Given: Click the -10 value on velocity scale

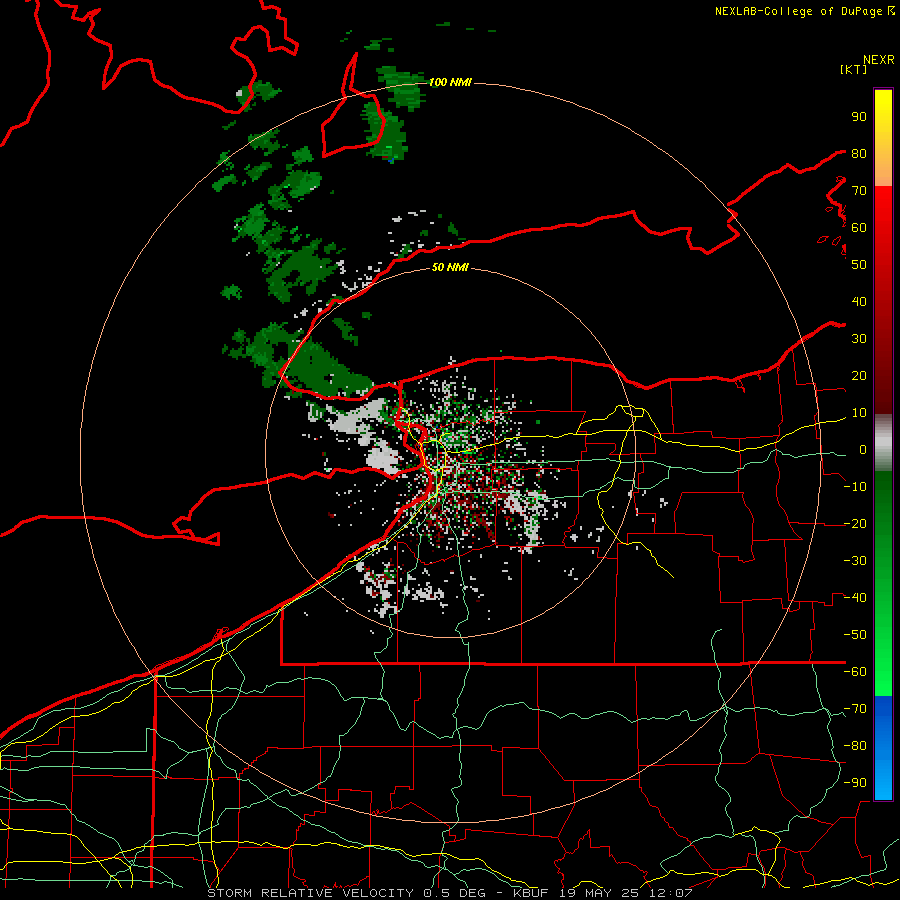Looking at the screenshot, I should click(x=855, y=487).
